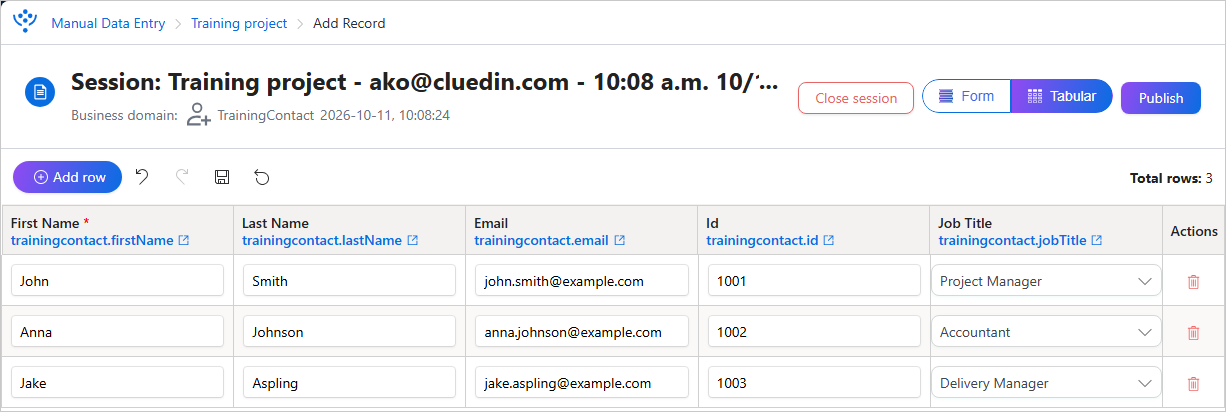1226x412 pixels.
Task: Expand the Delivery Manager job title dropdown
Action: 1145,383
